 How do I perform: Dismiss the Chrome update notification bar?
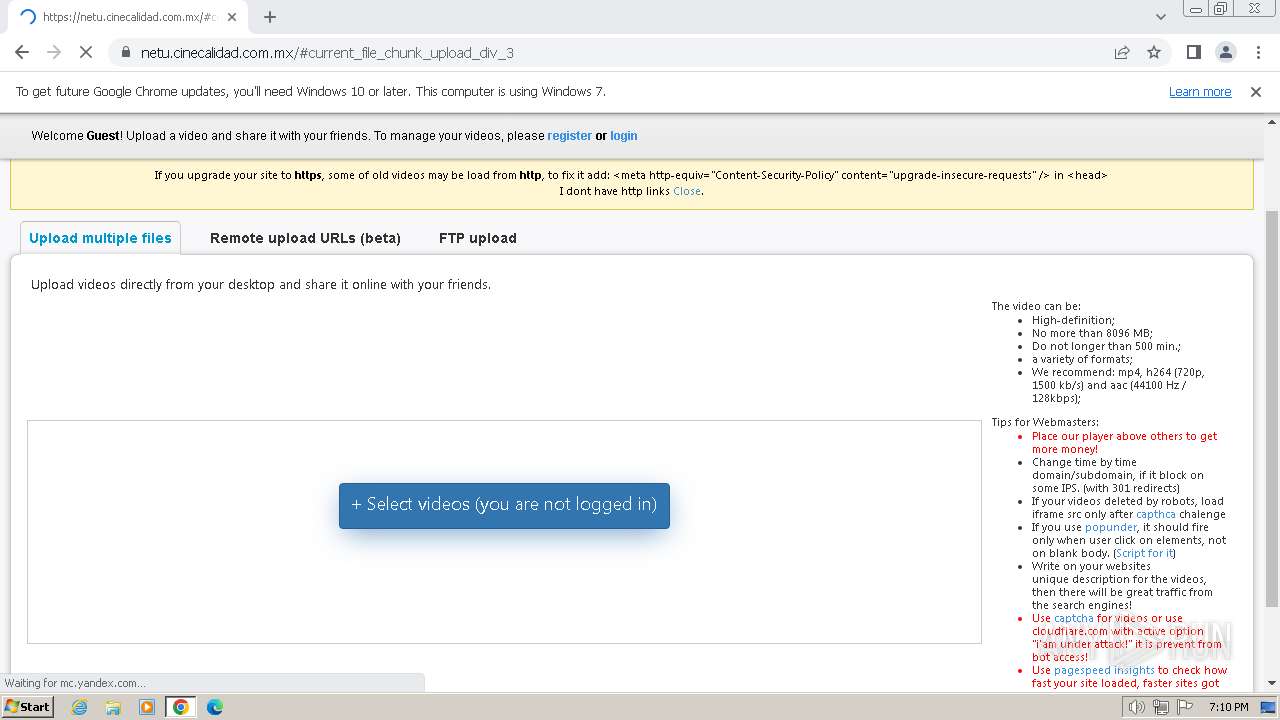click(x=1256, y=91)
